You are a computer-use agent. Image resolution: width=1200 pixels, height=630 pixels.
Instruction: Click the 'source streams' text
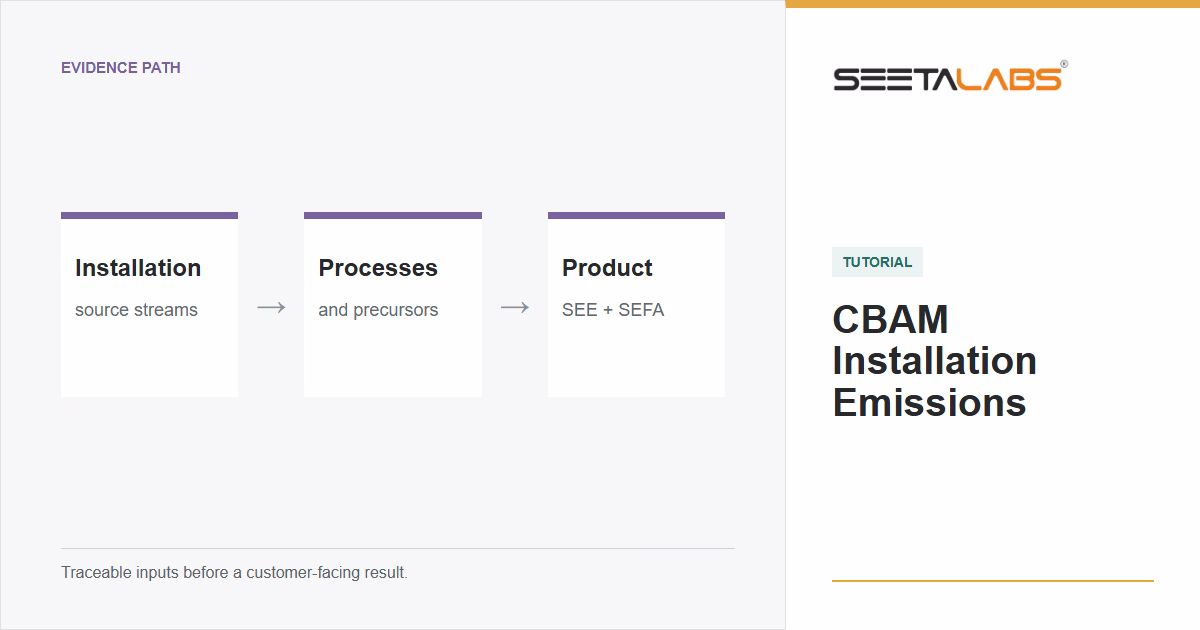[x=136, y=310]
